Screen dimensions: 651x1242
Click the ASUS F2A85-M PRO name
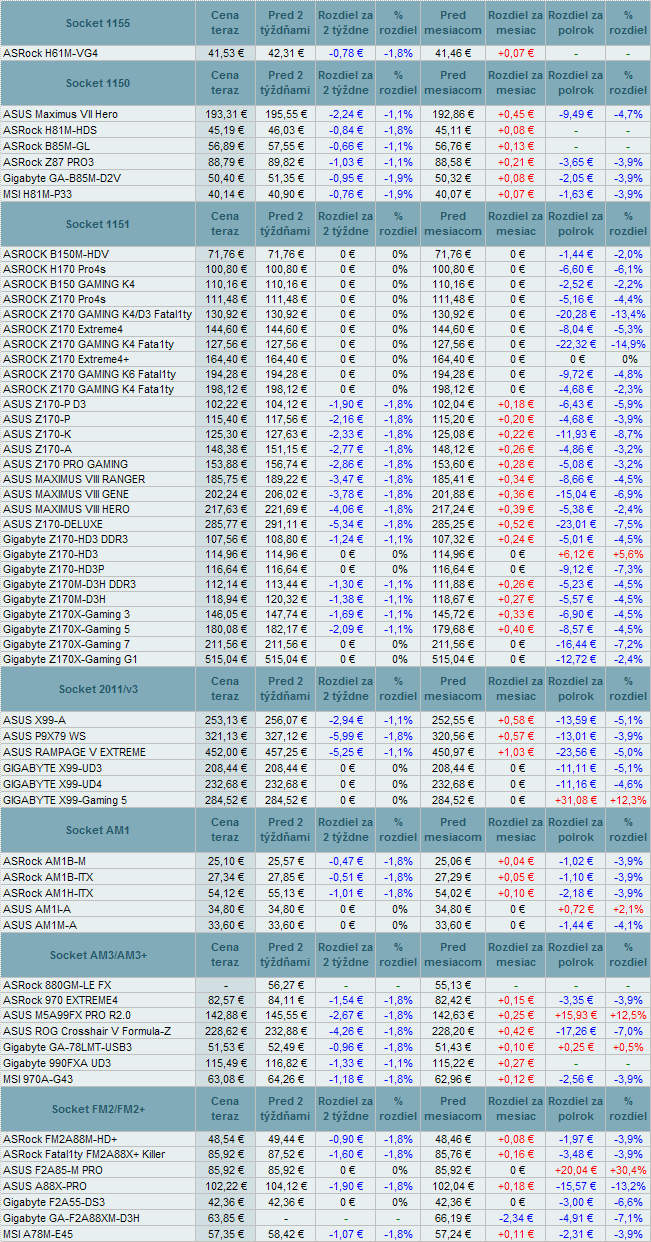coord(53,1169)
